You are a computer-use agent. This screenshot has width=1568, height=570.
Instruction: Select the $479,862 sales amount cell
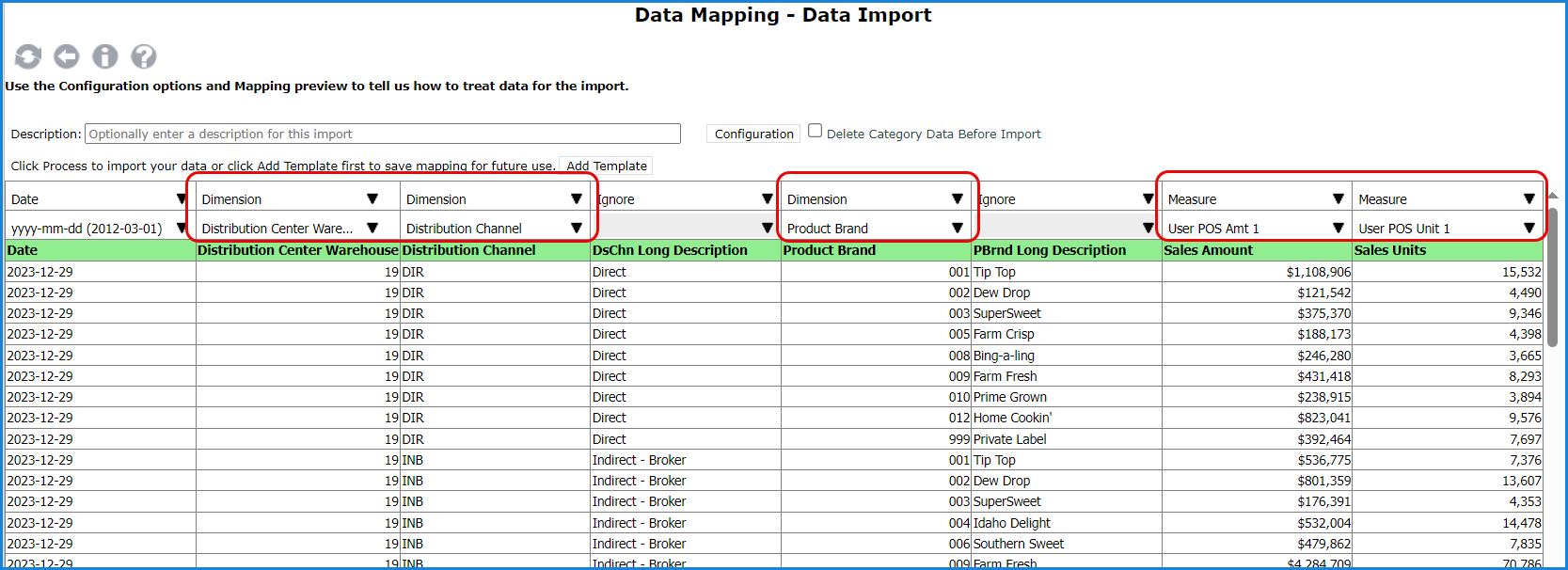point(1257,544)
